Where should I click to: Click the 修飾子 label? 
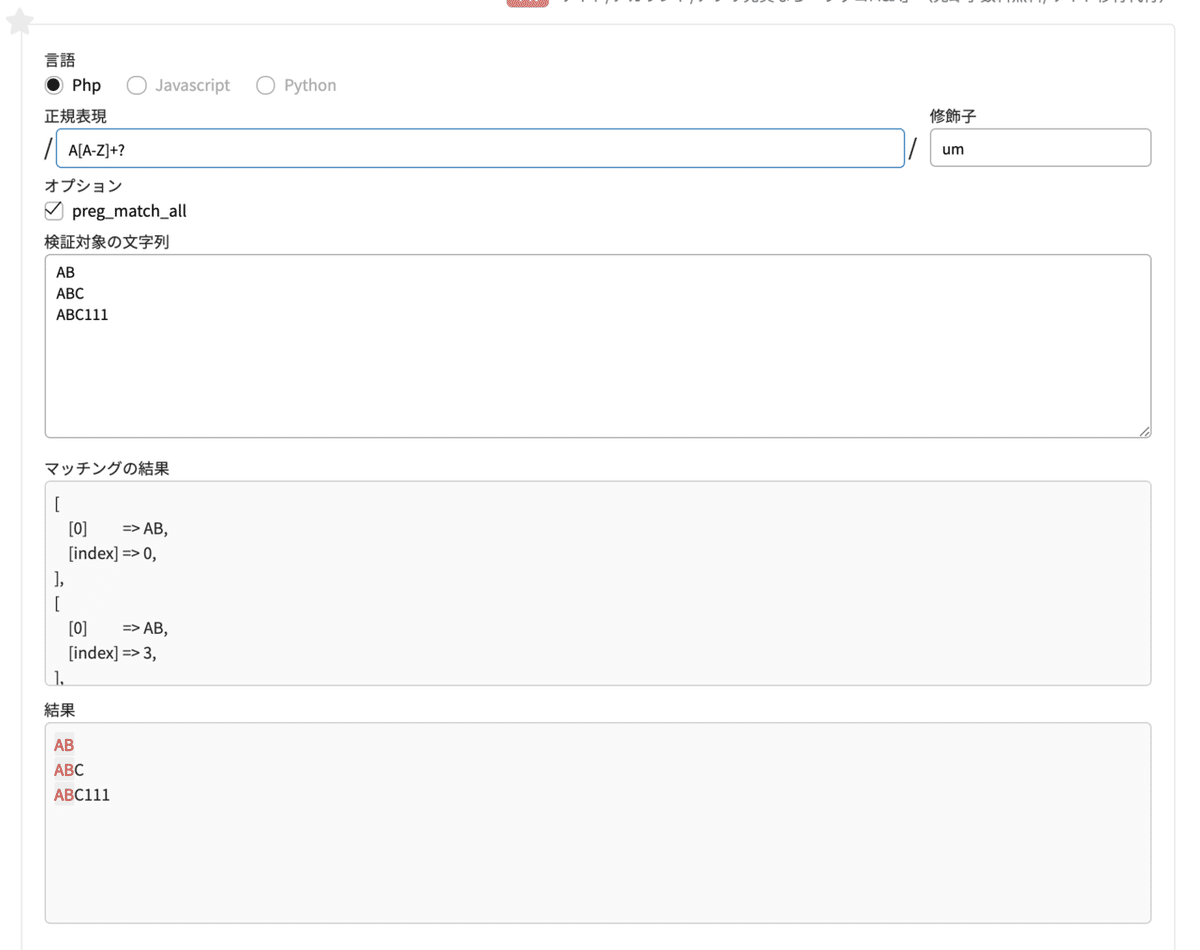pos(953,116)
